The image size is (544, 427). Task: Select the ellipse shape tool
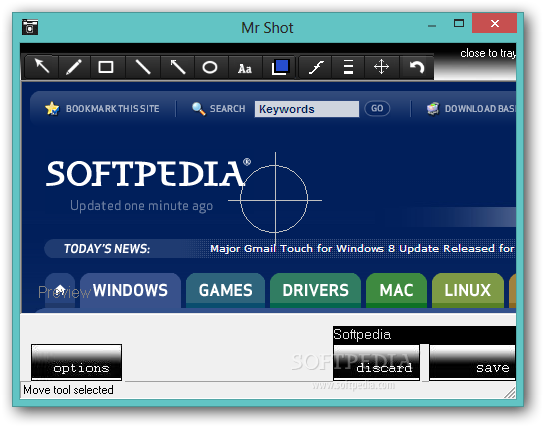(210, 67)
